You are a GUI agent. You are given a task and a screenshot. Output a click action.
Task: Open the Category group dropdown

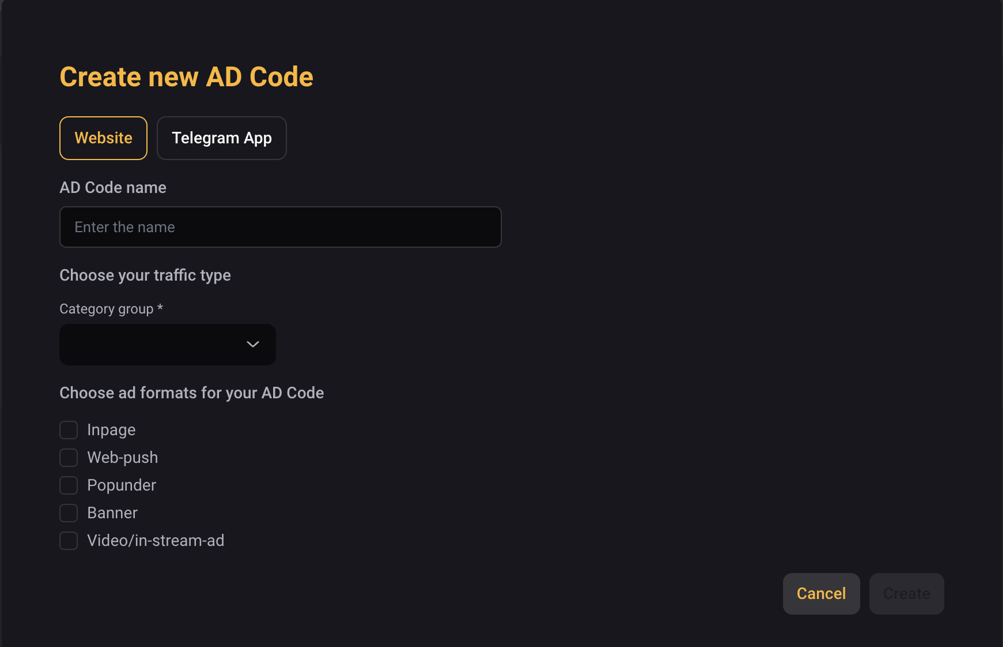coord(167,344)
